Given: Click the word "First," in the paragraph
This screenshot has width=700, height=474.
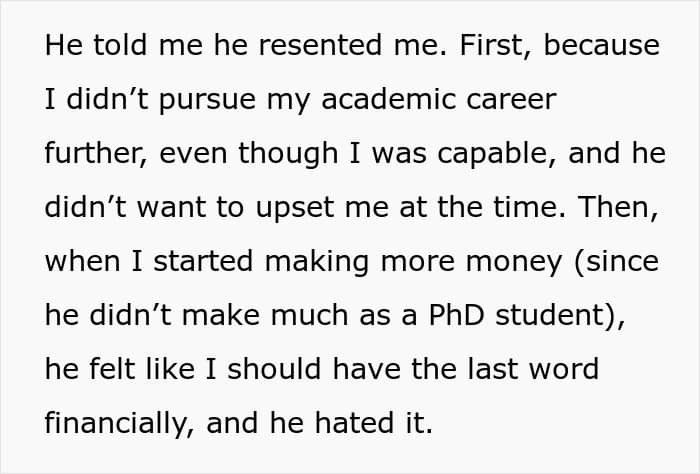Looking at the screenshot, I should [496, 46].
